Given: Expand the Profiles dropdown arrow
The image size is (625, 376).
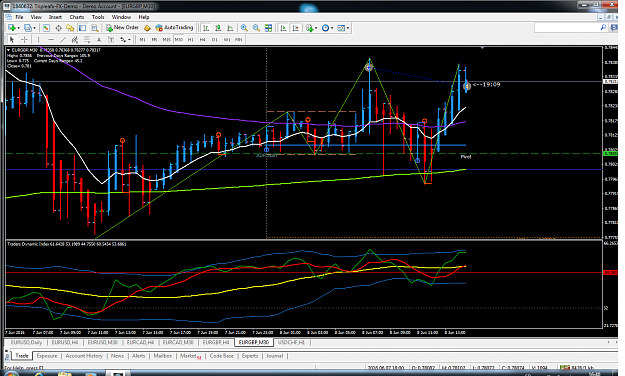Looking at the screenshot, I should tap(34, 28).
